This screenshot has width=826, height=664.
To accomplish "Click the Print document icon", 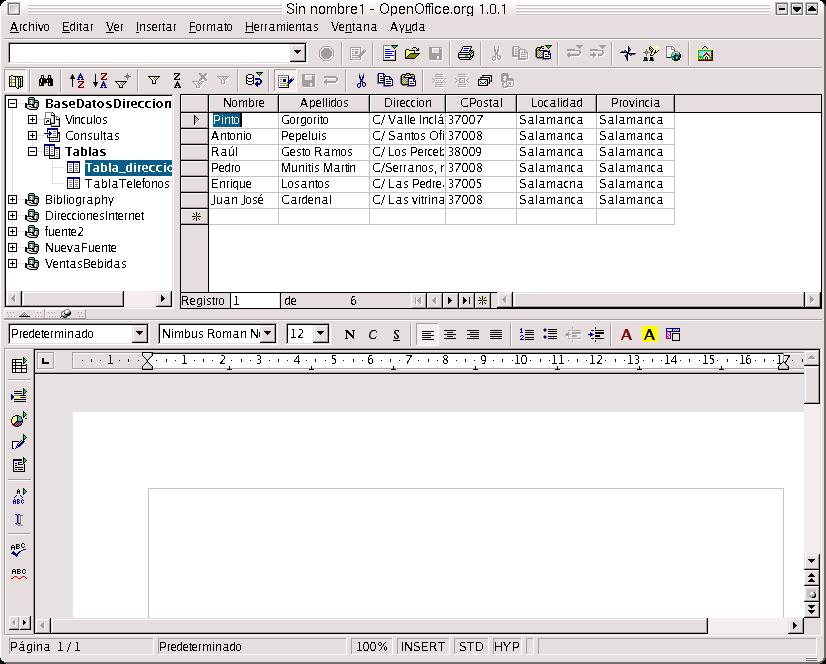I will click(465, 54).
